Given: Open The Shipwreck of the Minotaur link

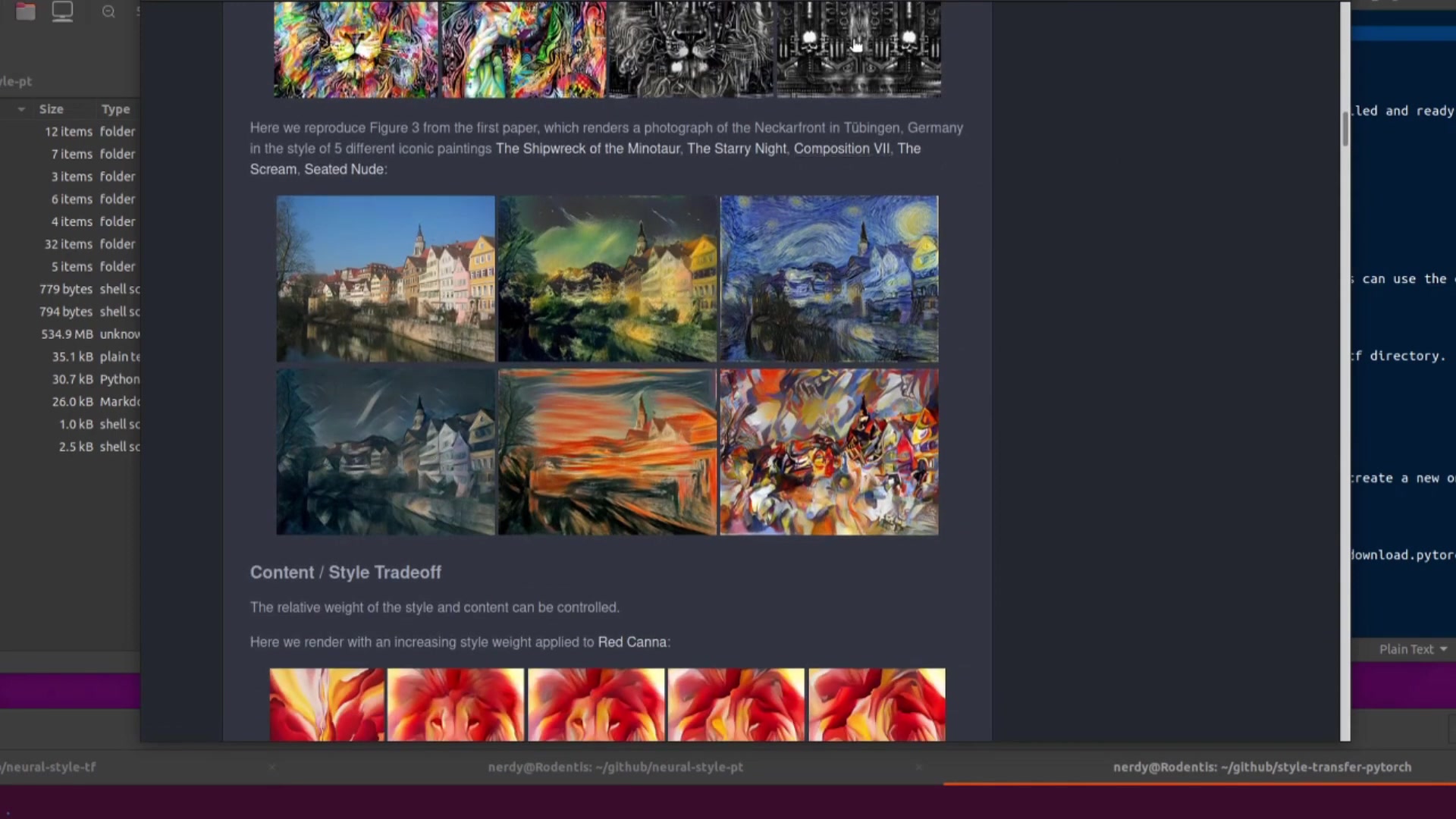Looking at the screenshot, I should [x=588, y=149].
